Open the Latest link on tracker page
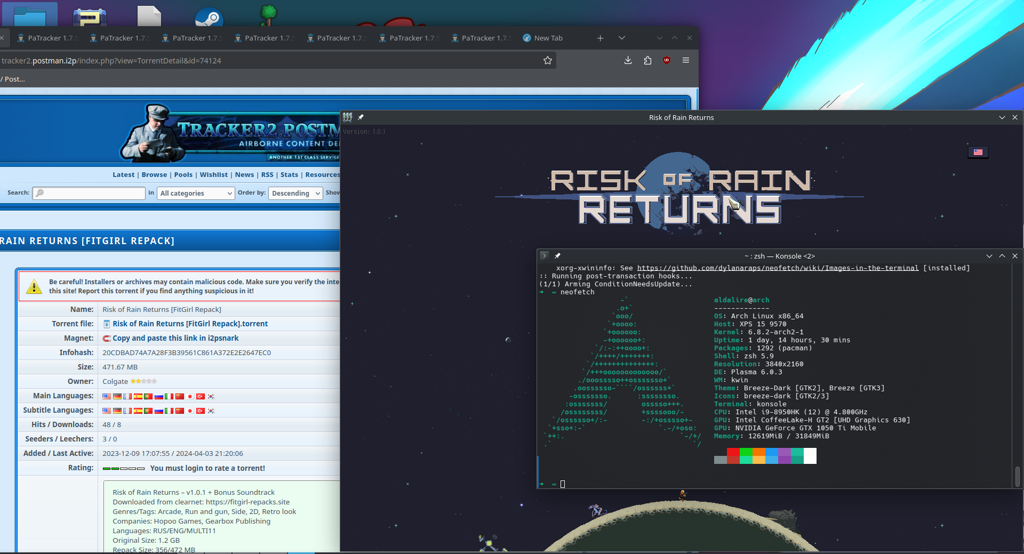This screenshot has height=554, width=1024. (123, 174)
